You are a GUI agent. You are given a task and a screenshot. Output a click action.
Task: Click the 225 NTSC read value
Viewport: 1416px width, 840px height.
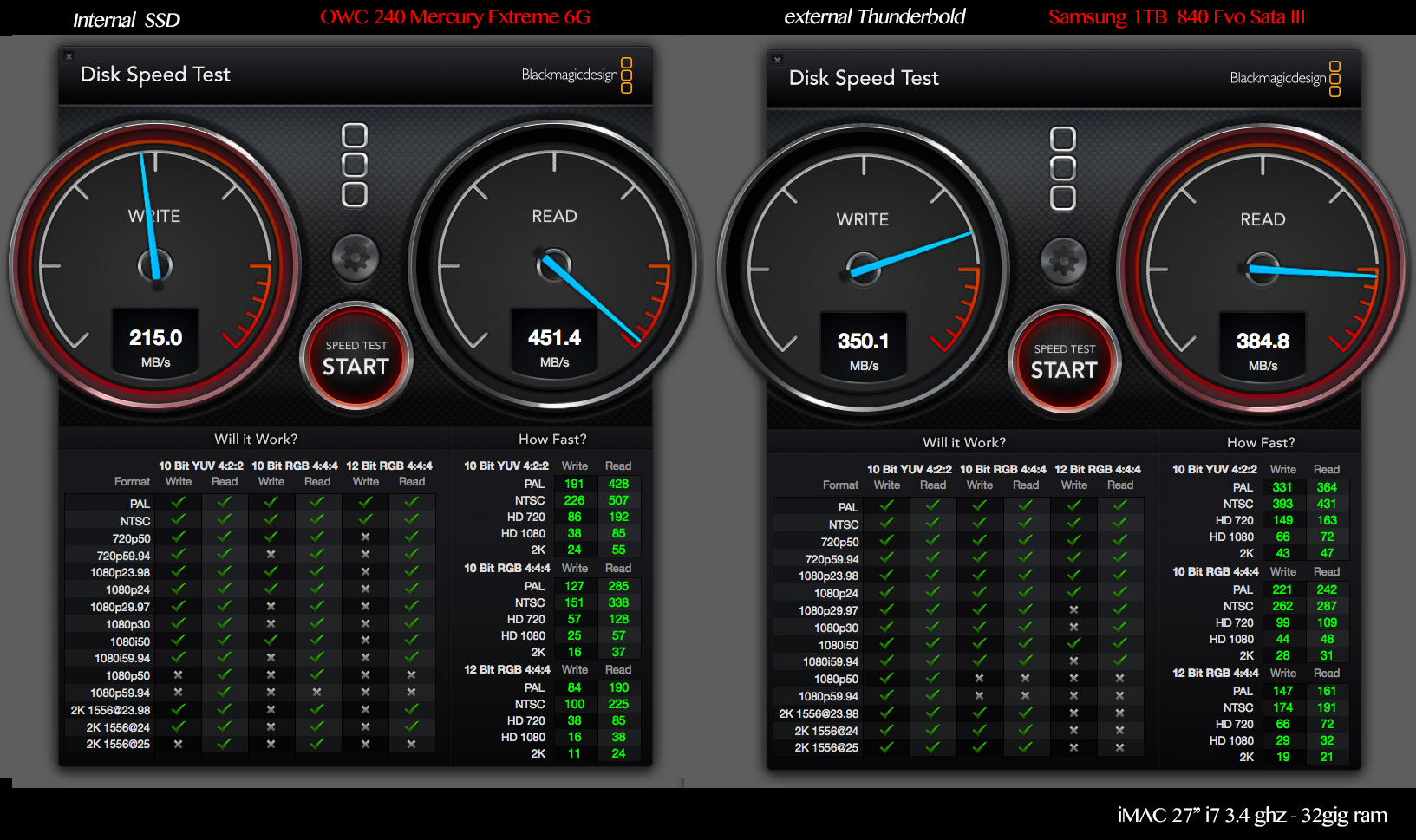618,704
